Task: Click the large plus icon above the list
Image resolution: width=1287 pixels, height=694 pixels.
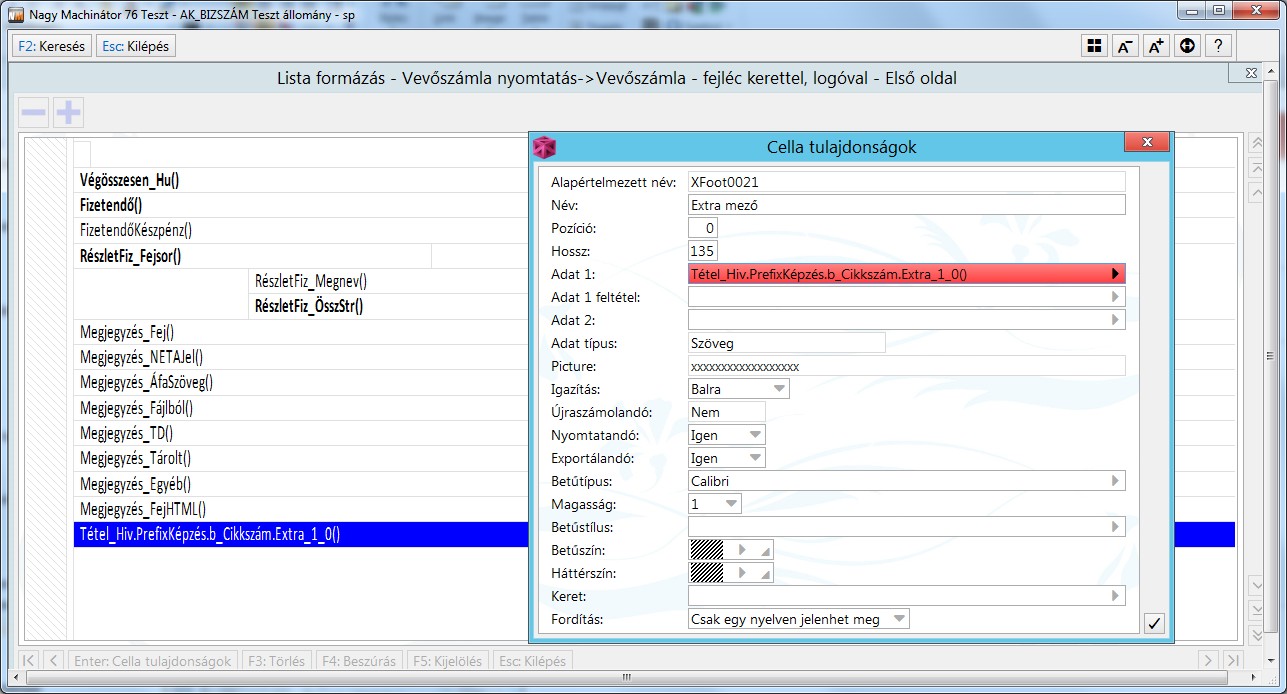Action: click(x=68, y=113)
